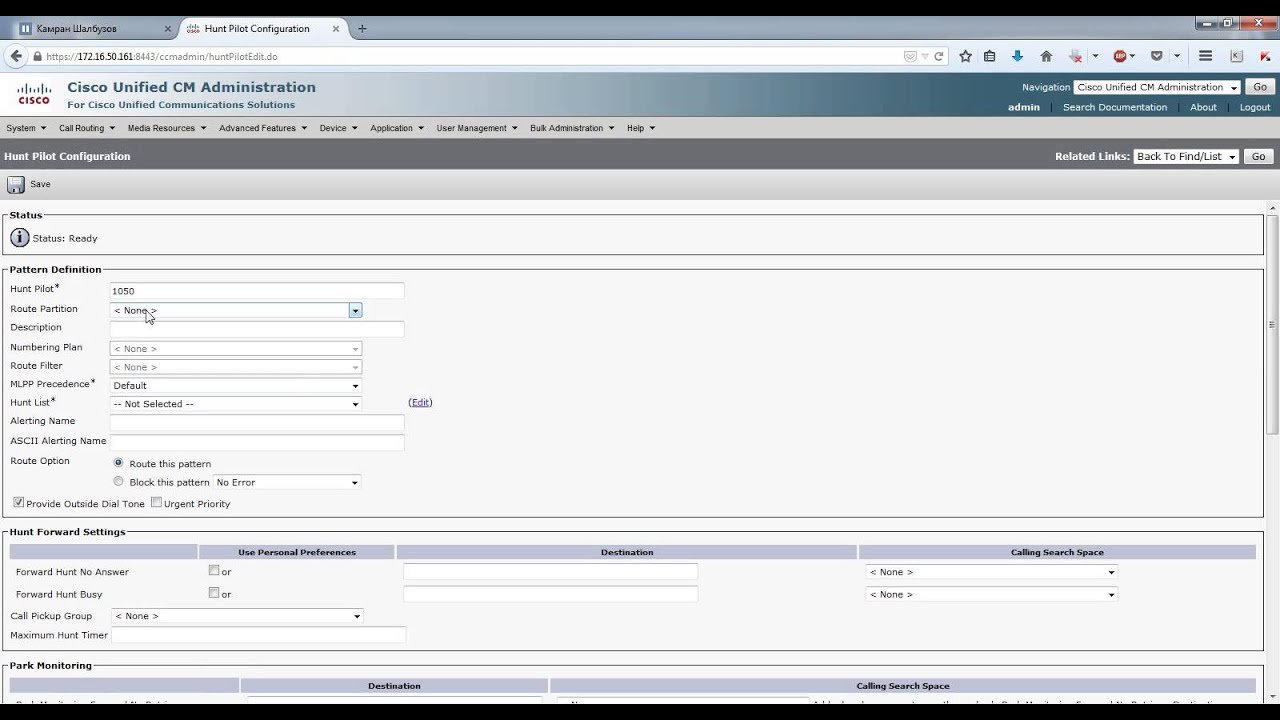Click the browser URL address bar
The height and width of the screenshot is (720, 1280).
[470, 57]
